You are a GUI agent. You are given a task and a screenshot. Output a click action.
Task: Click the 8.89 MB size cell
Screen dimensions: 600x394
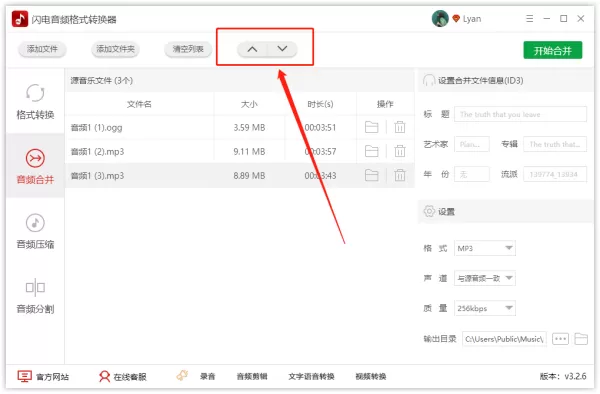click(x=249, y=176)
